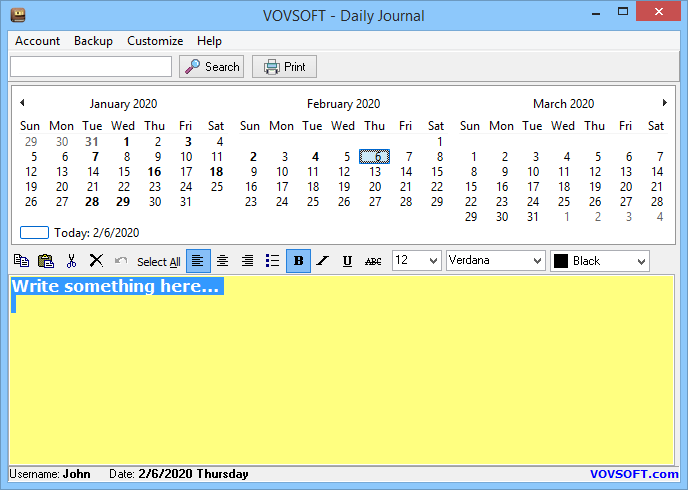The image size is (688, 490).
Task: Insert a bulleted list
Action: pyautogui.click(x=272, y=261)
